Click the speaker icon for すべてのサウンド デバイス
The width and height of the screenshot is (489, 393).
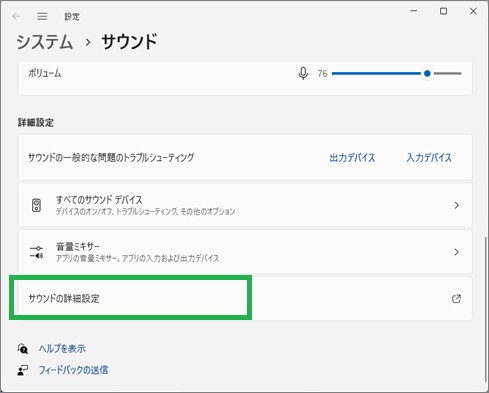coord(36,205)
